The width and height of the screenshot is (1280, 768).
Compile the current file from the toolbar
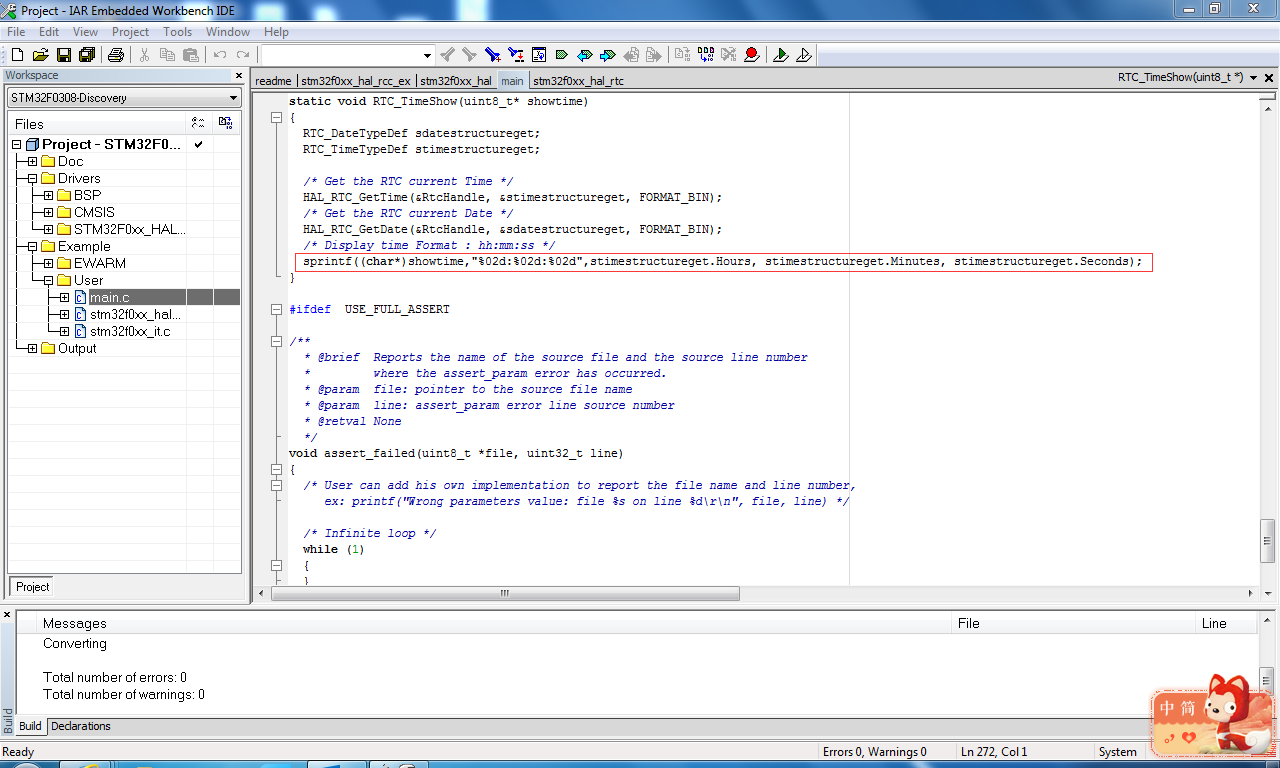[683, 55]
